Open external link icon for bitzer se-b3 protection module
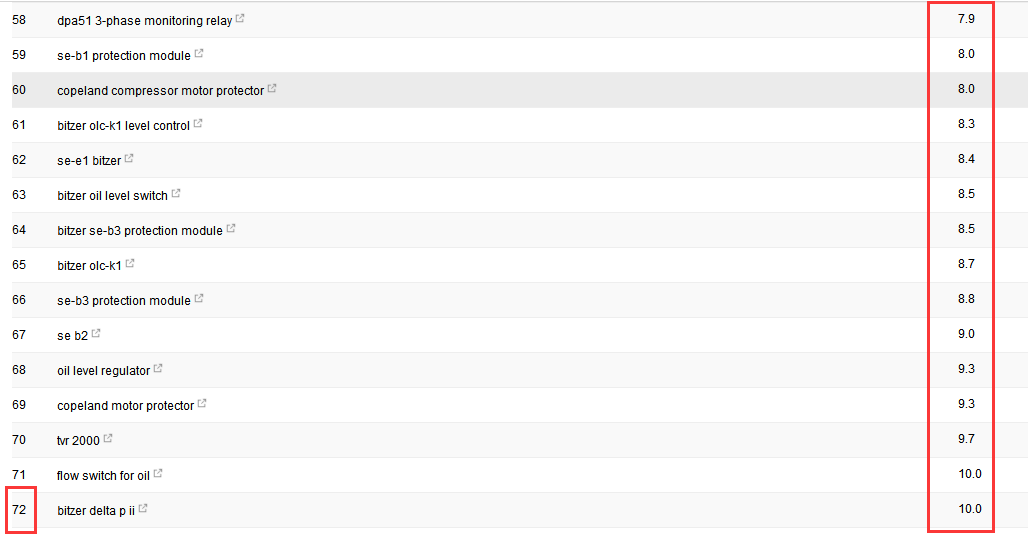 (x=231, y=229)
